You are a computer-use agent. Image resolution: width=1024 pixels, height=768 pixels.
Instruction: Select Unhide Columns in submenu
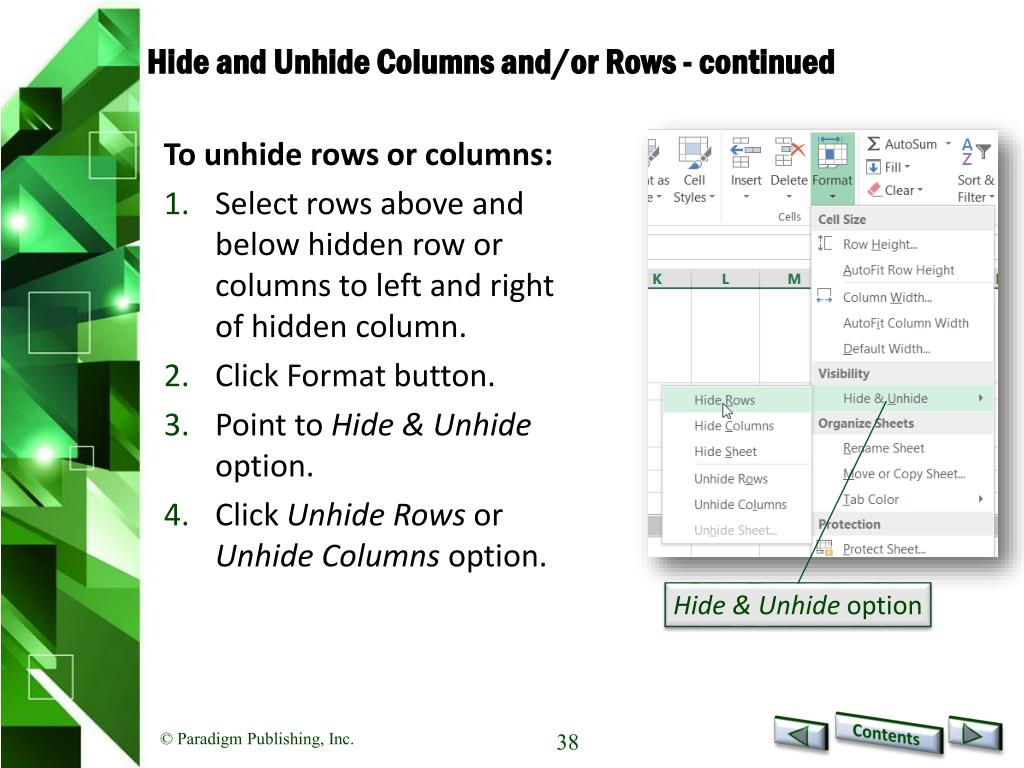[737, 504]
